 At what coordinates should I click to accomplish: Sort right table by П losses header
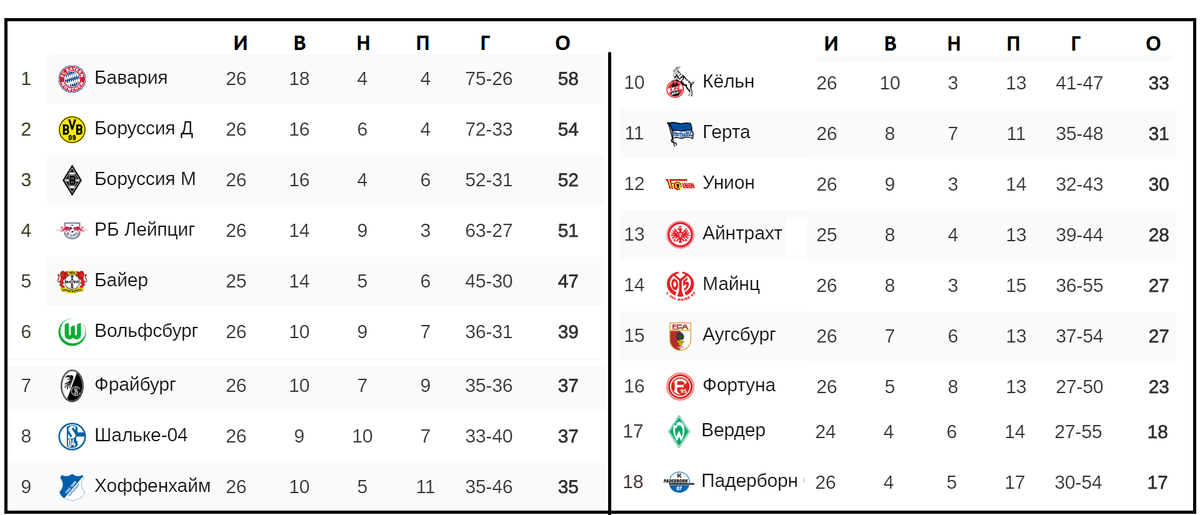(1015, 43)
